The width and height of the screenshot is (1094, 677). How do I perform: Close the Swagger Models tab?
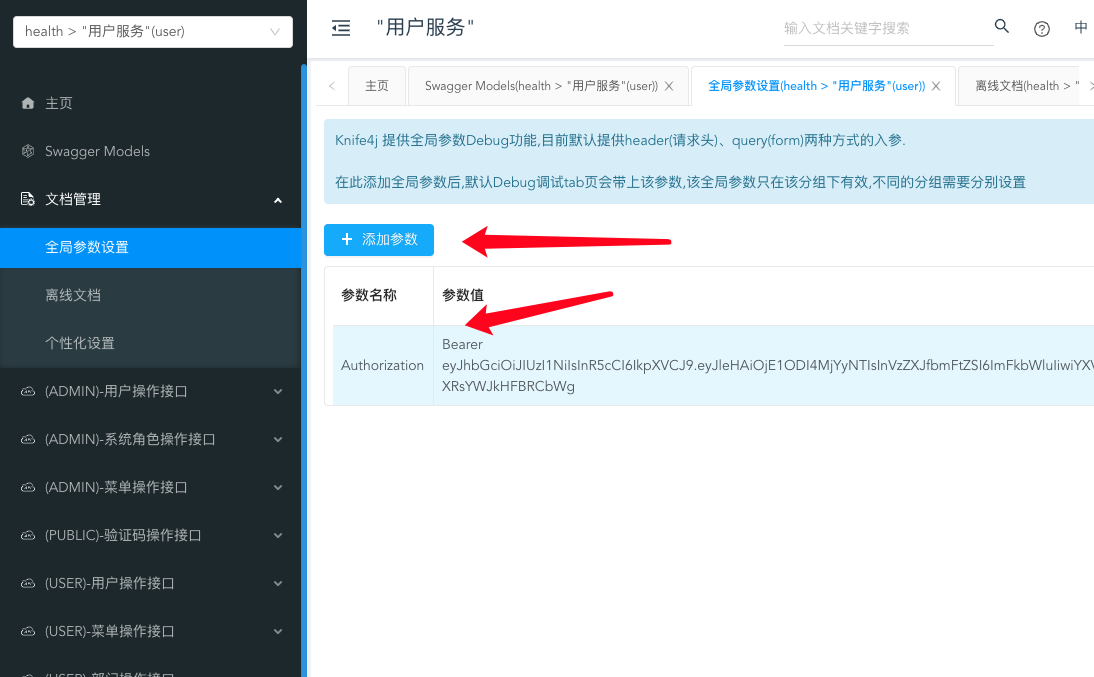point(669,86)
